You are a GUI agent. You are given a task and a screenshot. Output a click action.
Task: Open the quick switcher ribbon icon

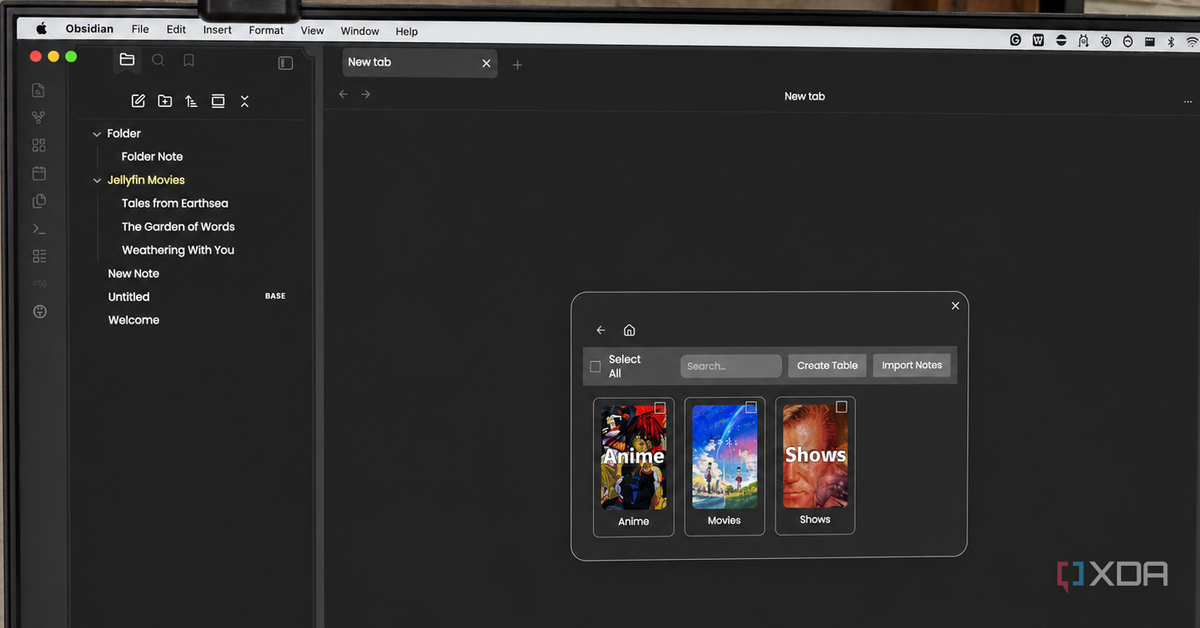point(39,90)
